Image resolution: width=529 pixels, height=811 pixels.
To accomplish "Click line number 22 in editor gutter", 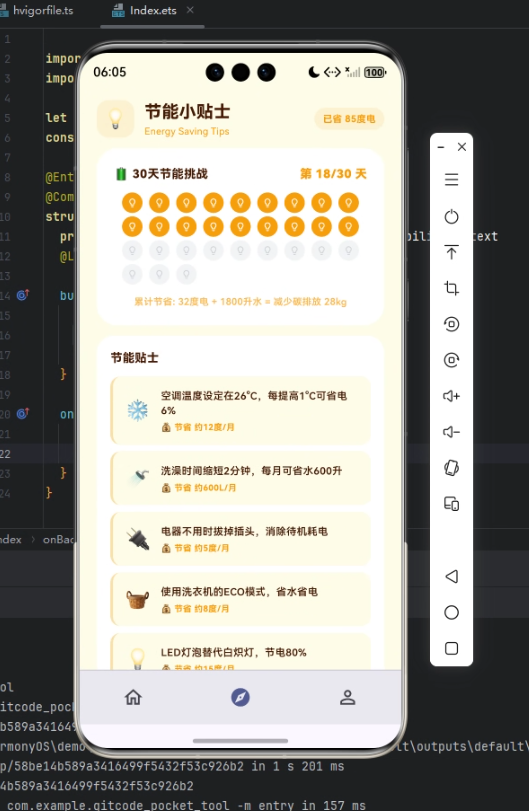I will [x=5, y=454].
